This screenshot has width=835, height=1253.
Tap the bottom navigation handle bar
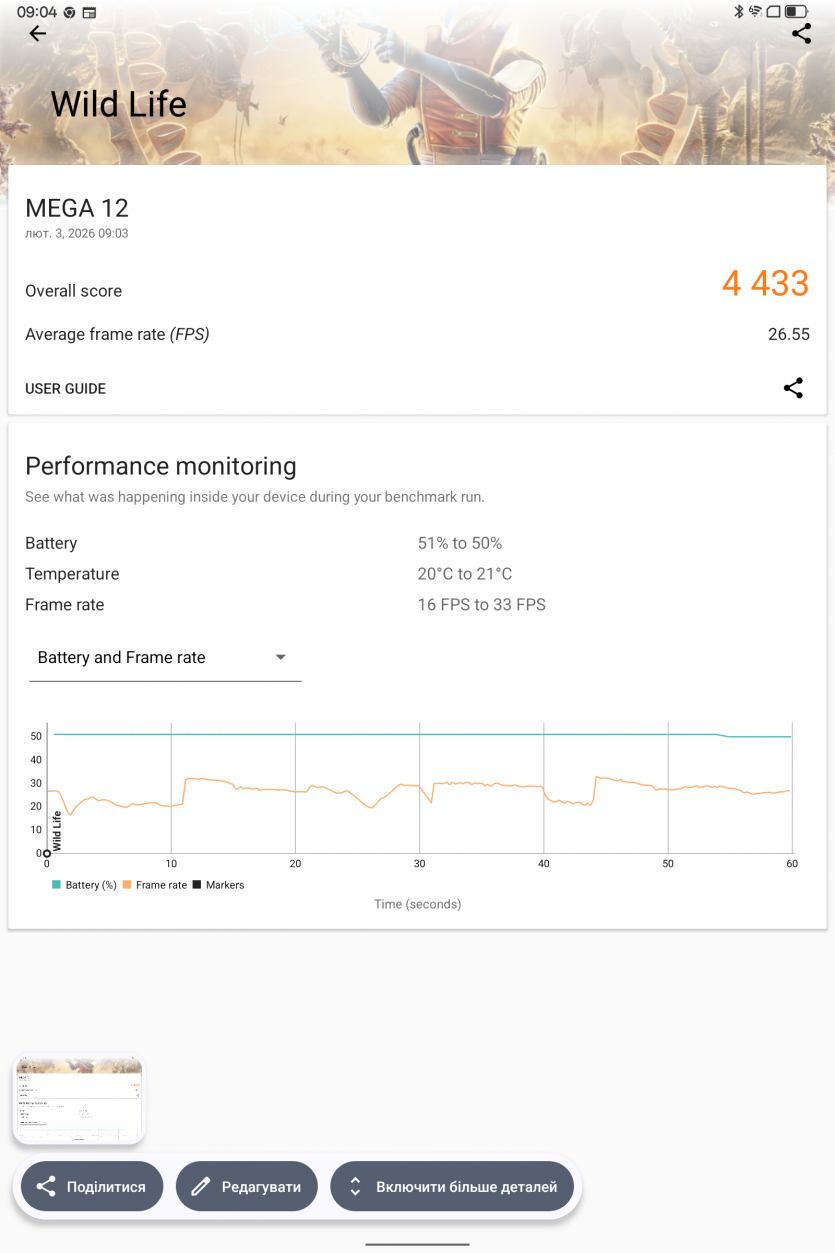coord(417,1244)
